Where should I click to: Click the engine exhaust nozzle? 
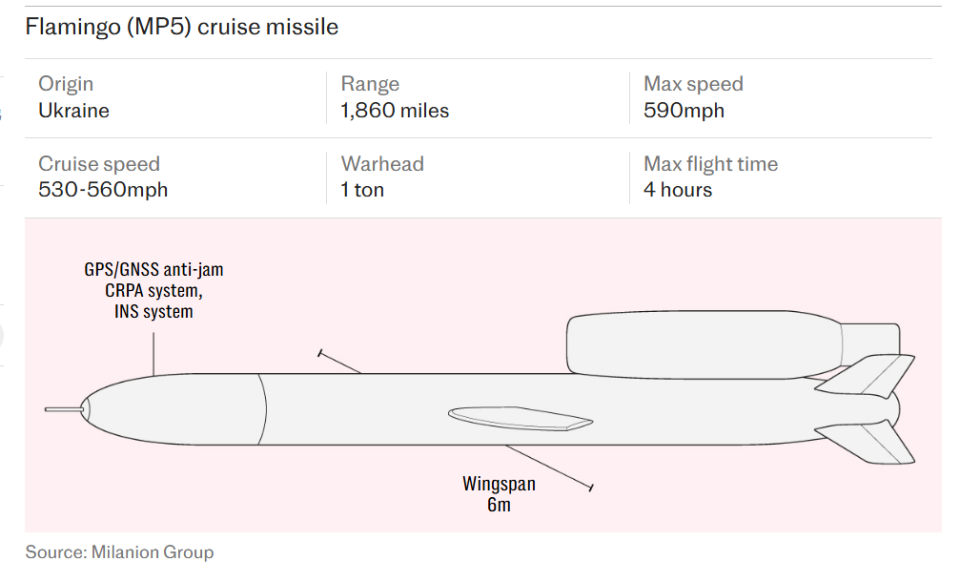(870, 346)
